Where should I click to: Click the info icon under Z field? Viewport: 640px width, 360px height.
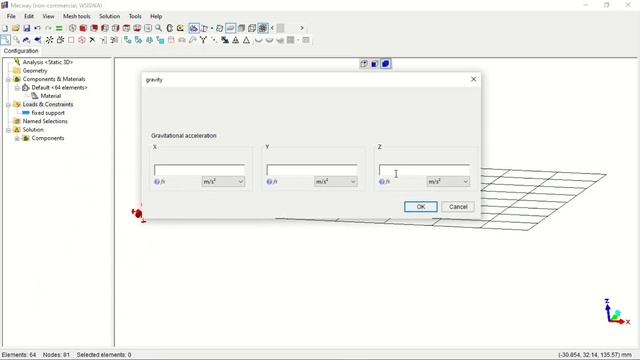382,182
